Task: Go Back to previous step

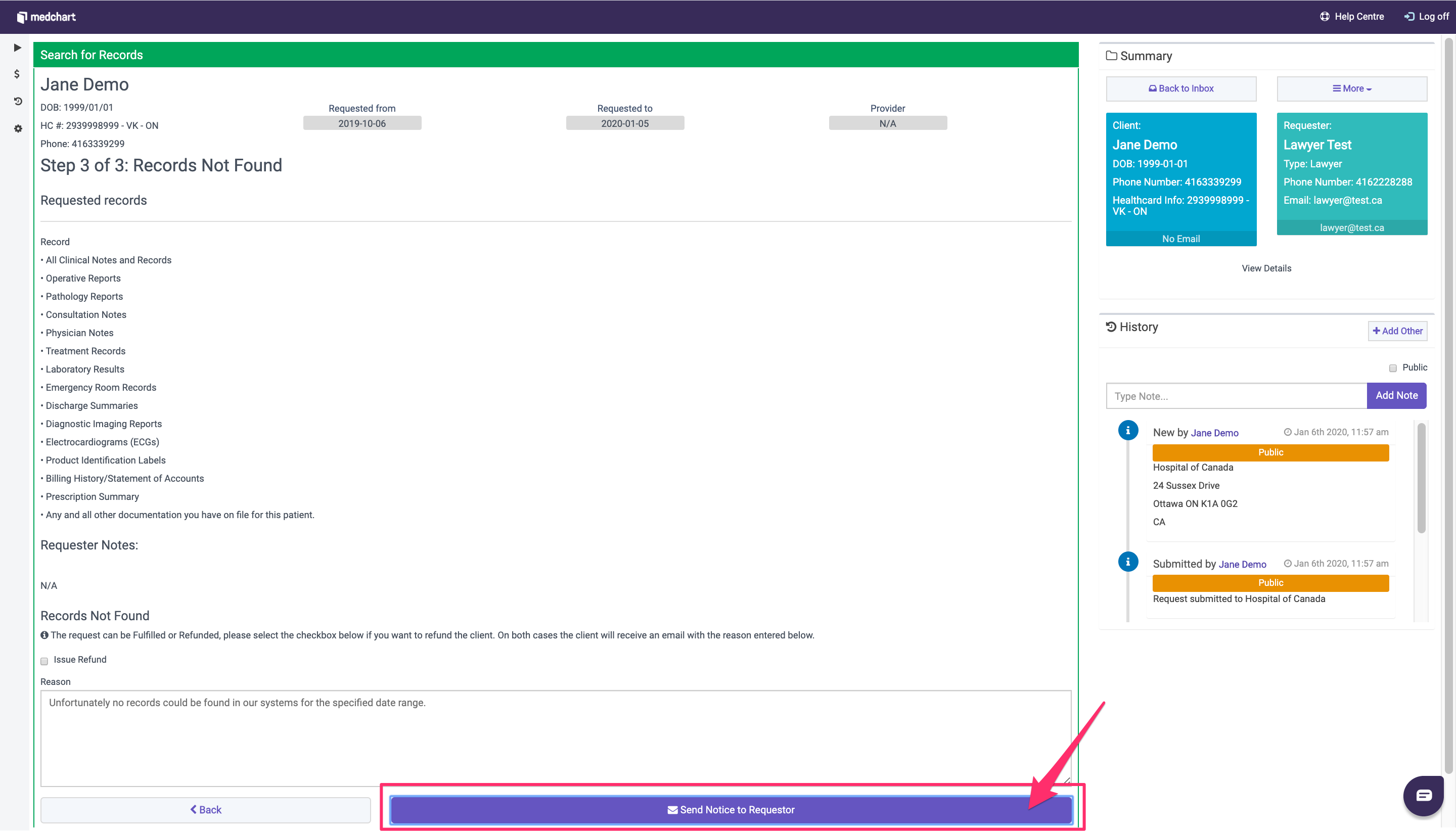Action: point(205,809)
